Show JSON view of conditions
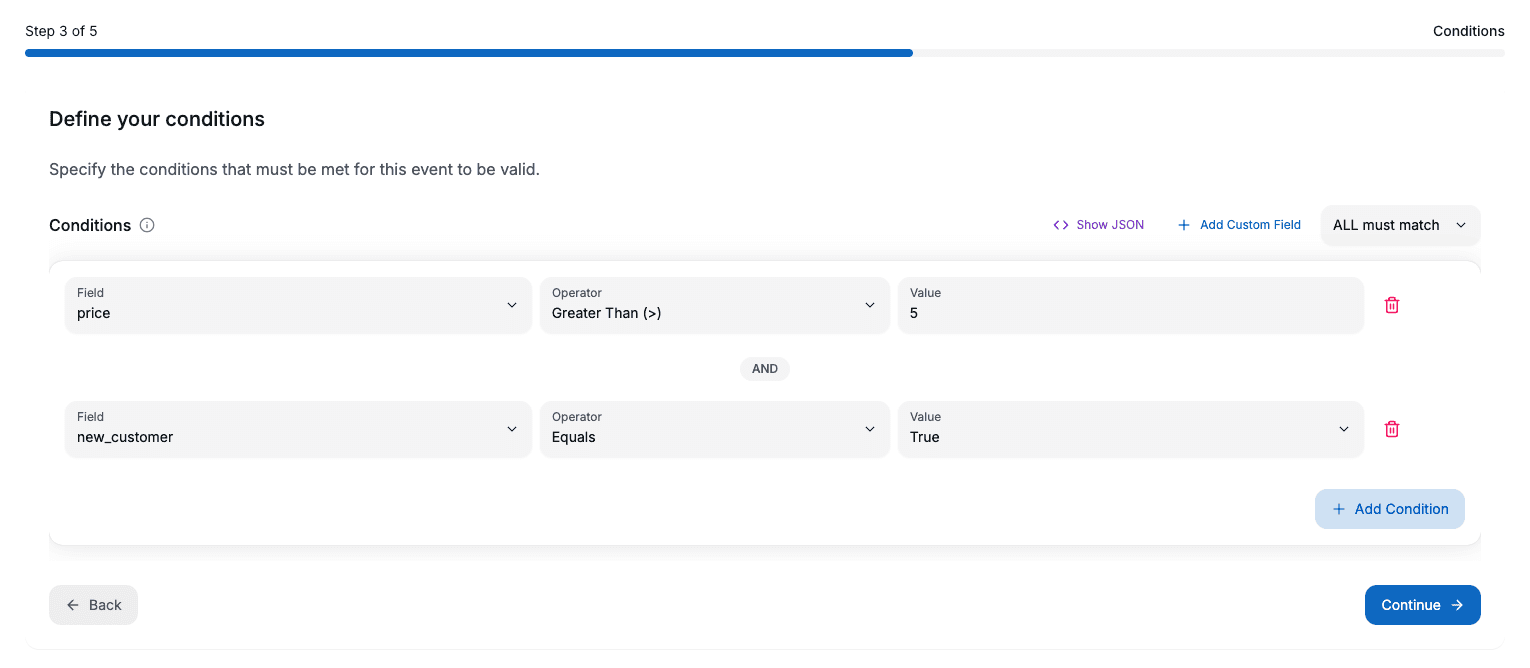1530x668 pixels. tap(1098, 225)
